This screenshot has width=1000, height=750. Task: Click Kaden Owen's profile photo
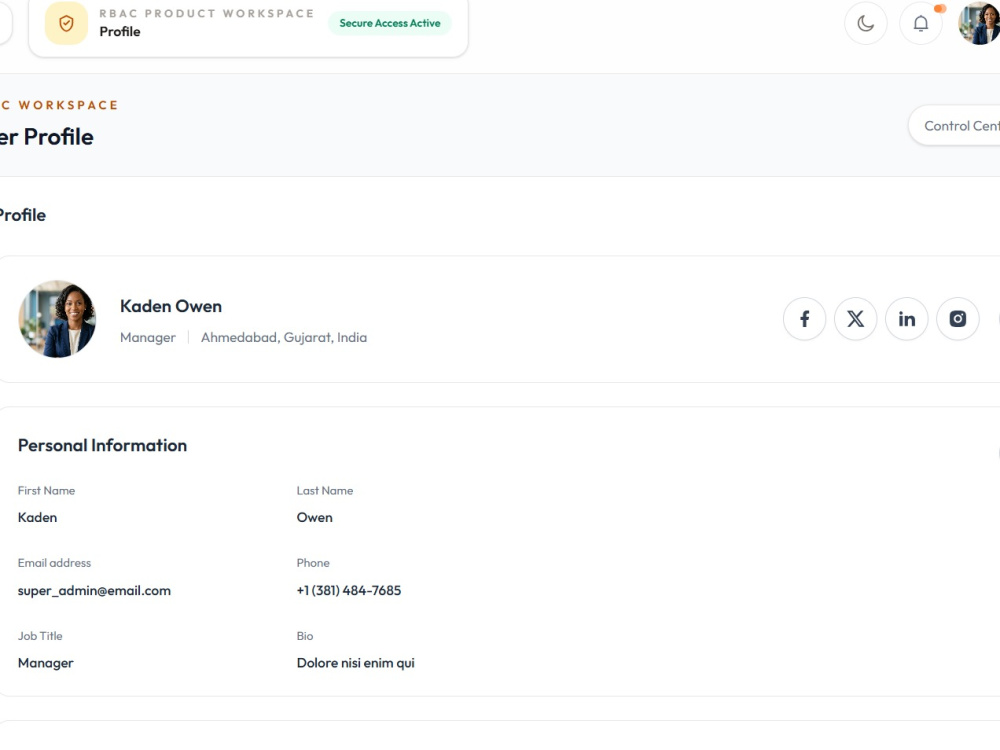(57, 319)
